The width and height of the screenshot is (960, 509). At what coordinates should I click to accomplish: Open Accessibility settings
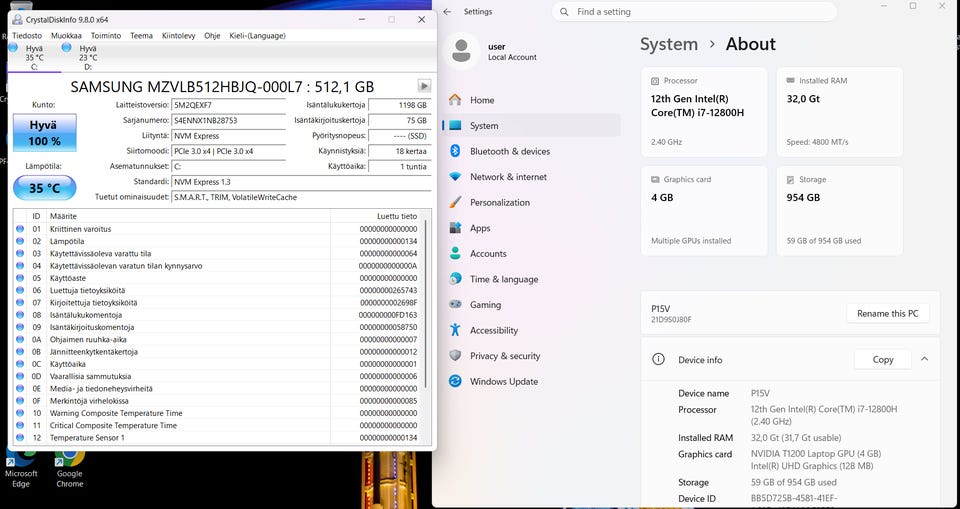(x=531, y=330)
